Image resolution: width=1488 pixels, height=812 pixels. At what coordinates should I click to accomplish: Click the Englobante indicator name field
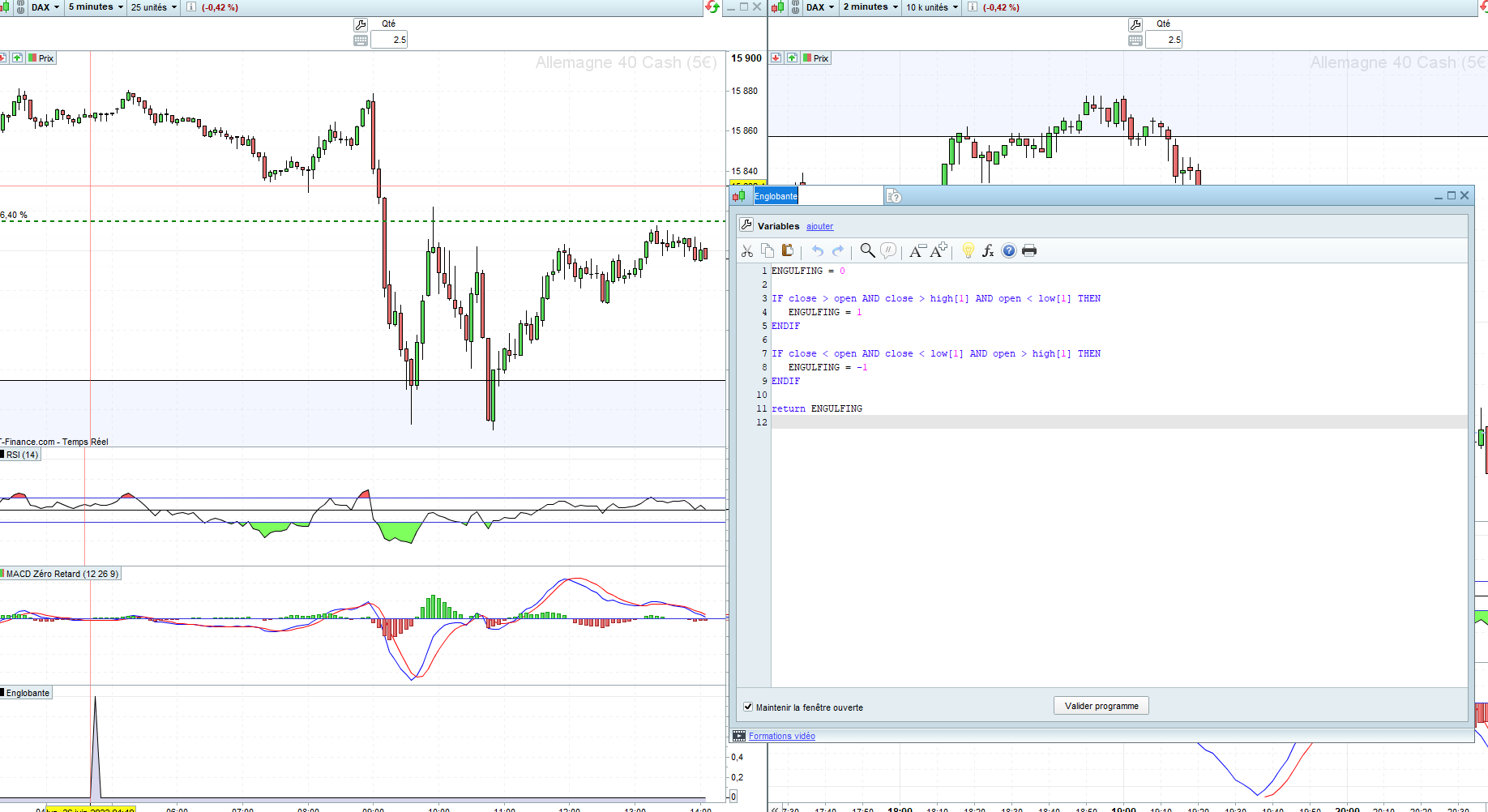818,196
